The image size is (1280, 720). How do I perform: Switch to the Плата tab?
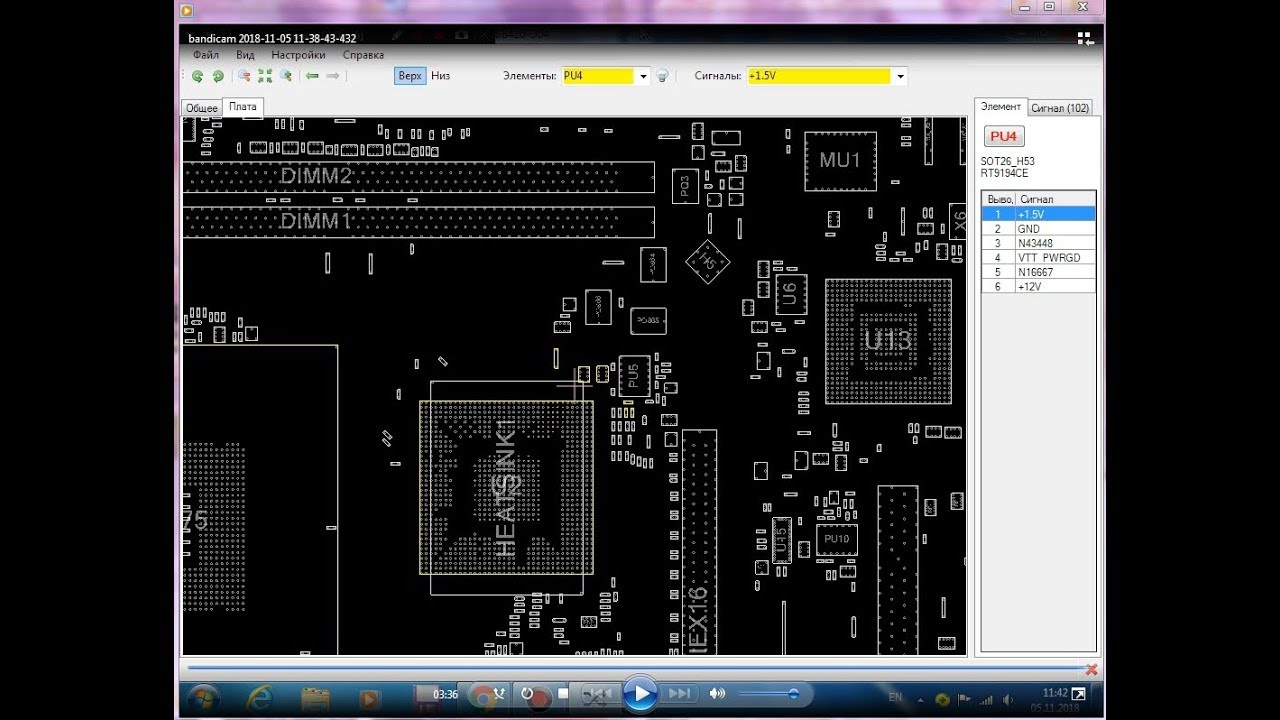click(x=242, y=107)
